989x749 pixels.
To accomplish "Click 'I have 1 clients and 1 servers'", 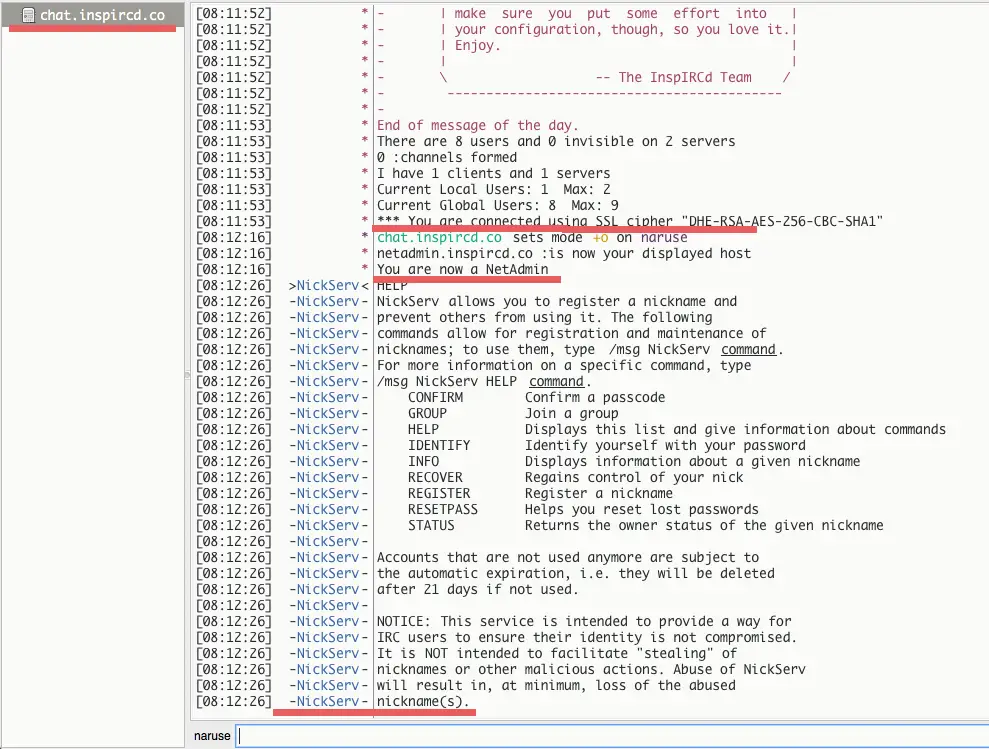I will 493,174.
